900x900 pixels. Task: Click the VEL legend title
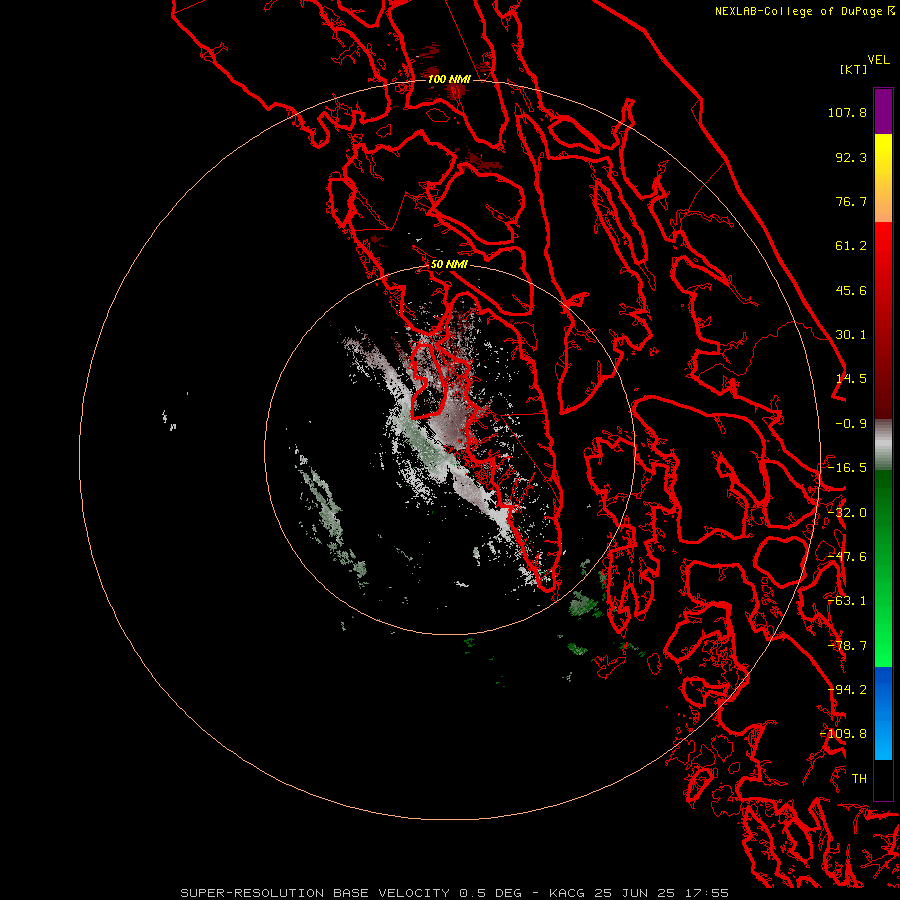(878, 60)
